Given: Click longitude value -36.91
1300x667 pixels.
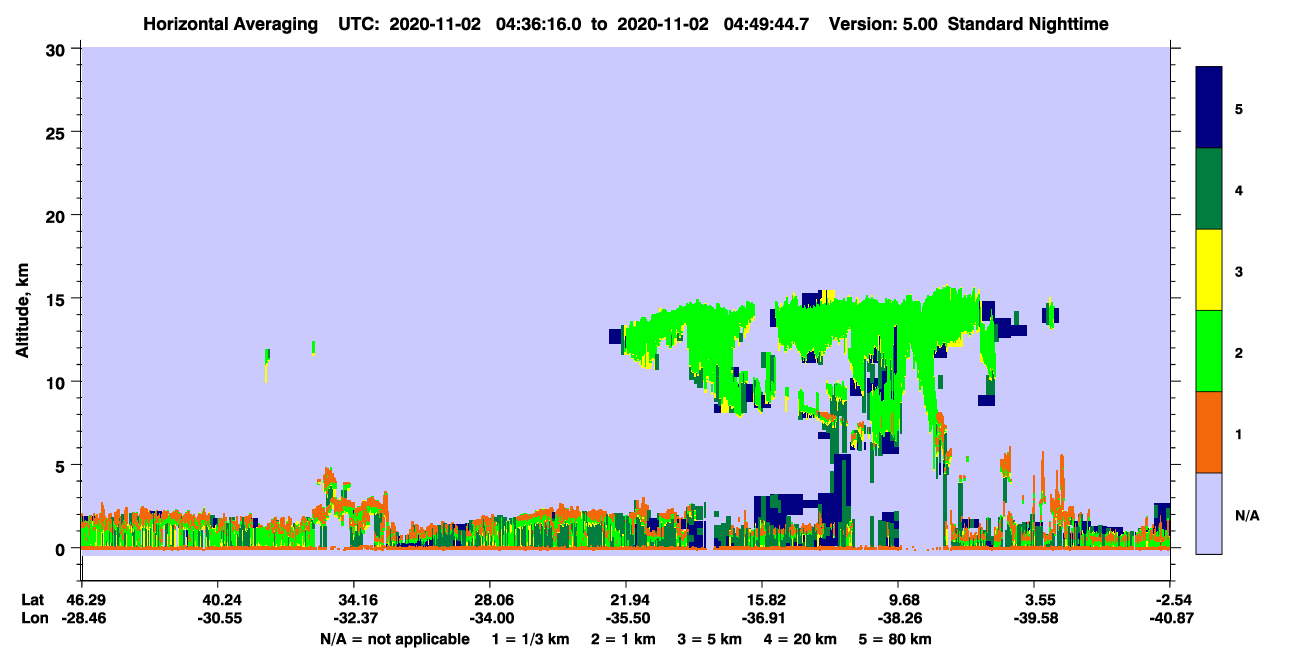Looking at the screenshot, I should 762,618.
